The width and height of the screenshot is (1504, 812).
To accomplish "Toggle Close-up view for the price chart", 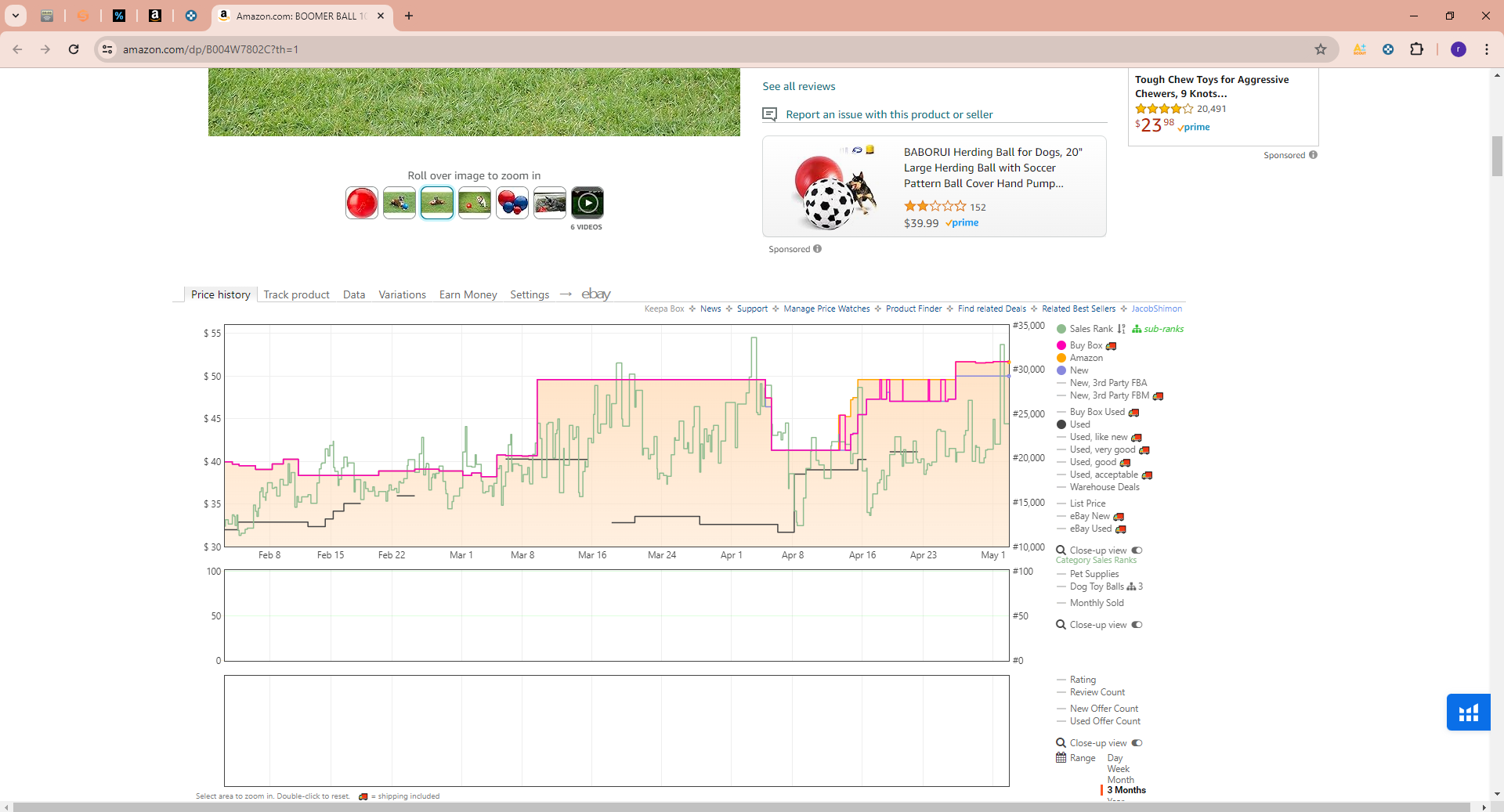I will point(1137,550).
